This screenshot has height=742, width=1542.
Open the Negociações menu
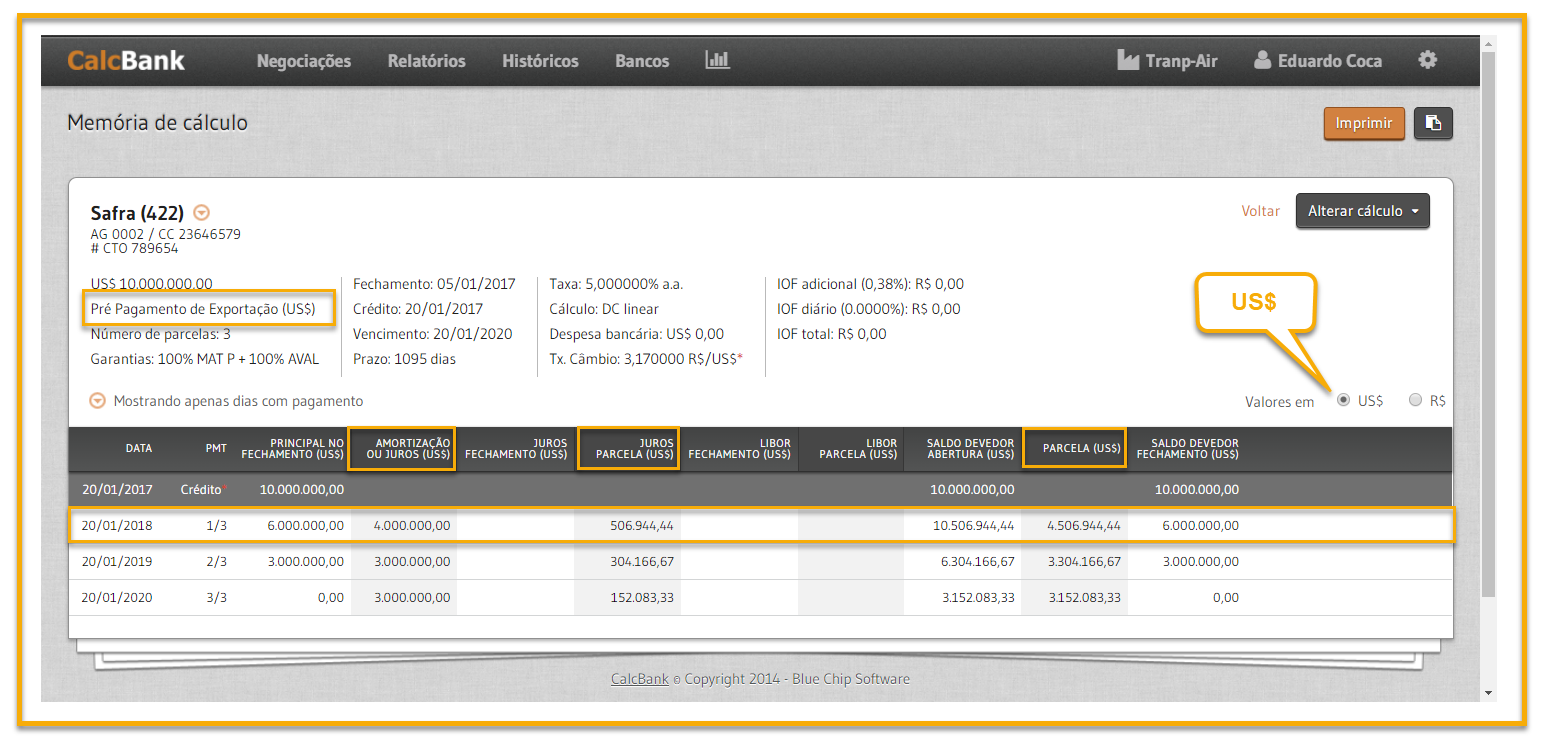click(x=304, y=61)
